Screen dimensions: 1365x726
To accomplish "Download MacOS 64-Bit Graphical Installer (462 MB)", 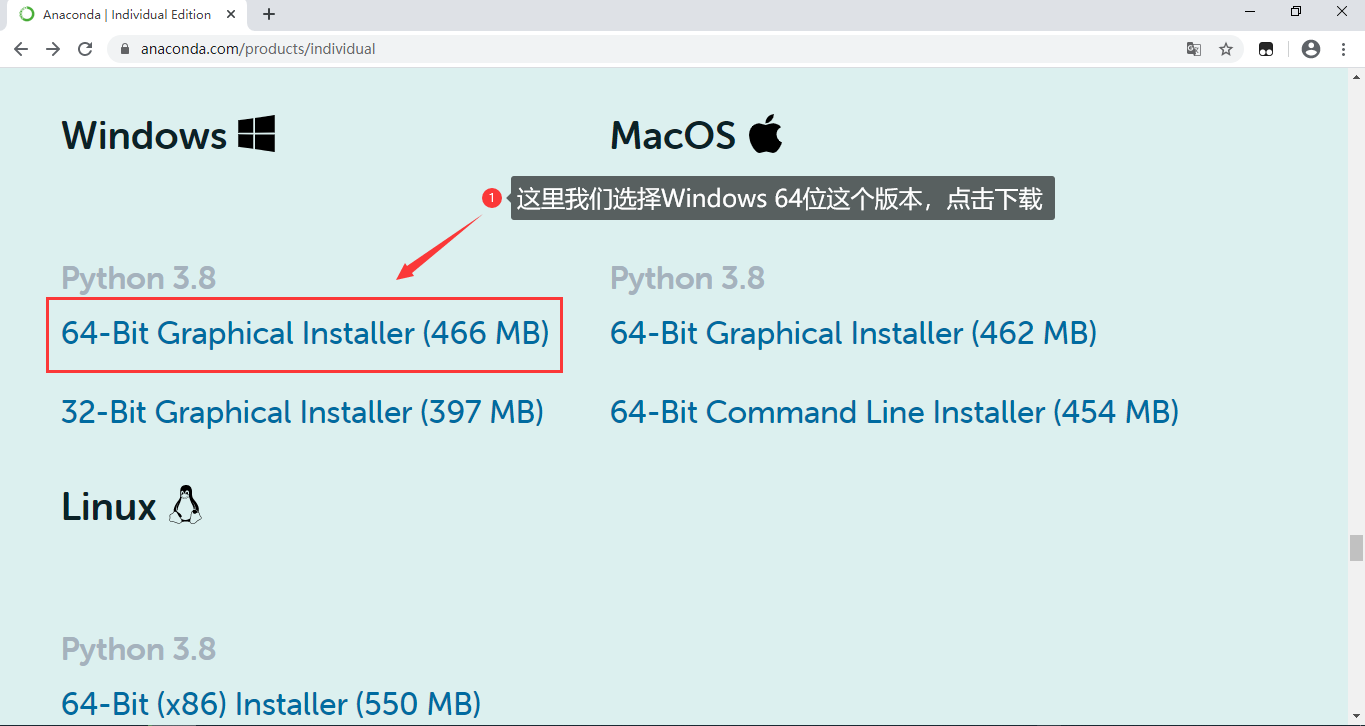I will point(853,333).
